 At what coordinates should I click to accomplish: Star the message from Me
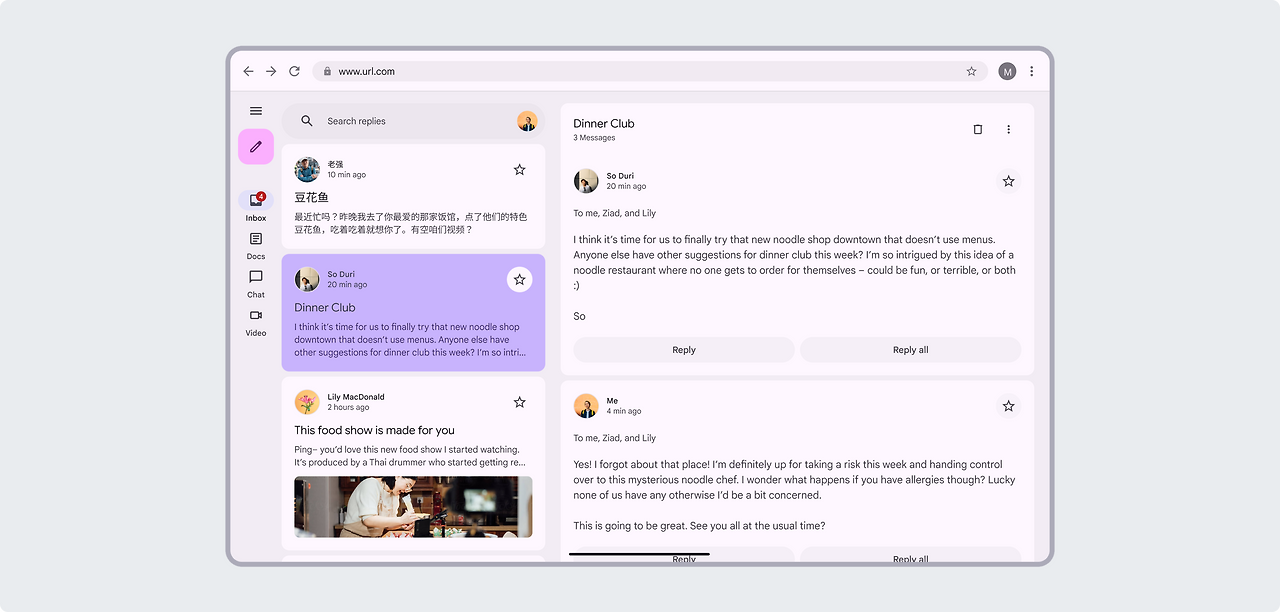(x=1008, y=406)
